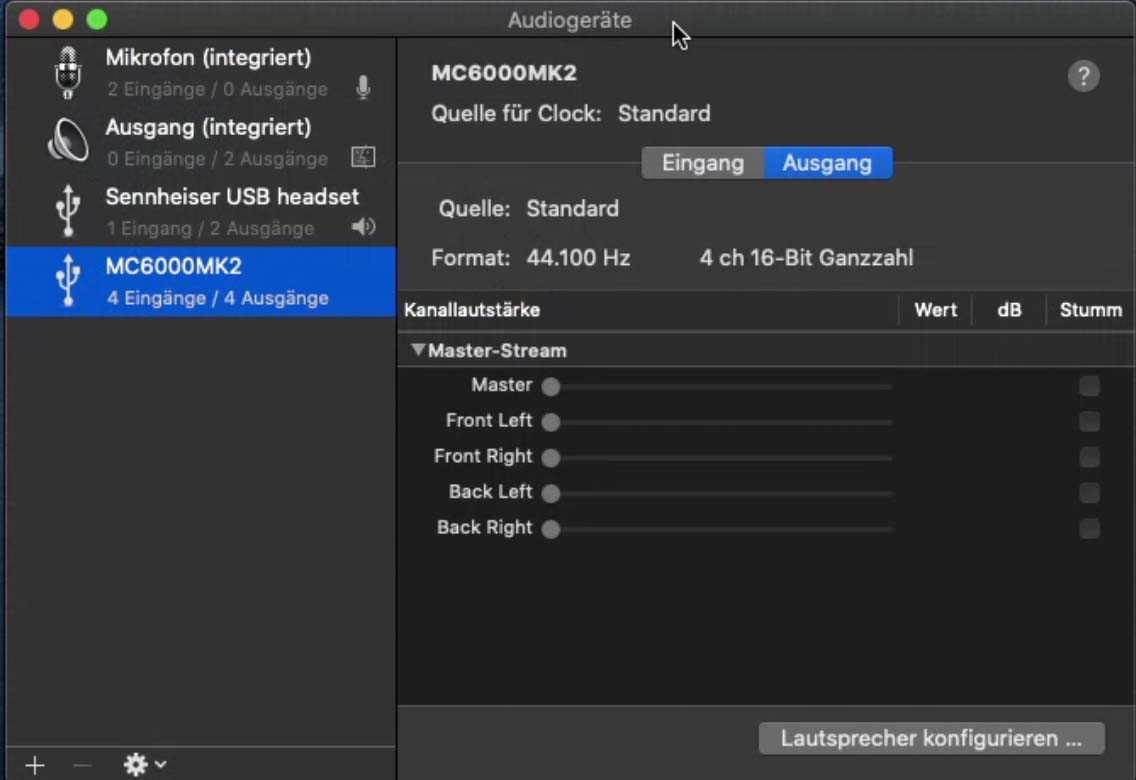The height and width of the screenshot is (780, 1136).
Task: Enable mute for Back Right channel
Action: 1089,529
